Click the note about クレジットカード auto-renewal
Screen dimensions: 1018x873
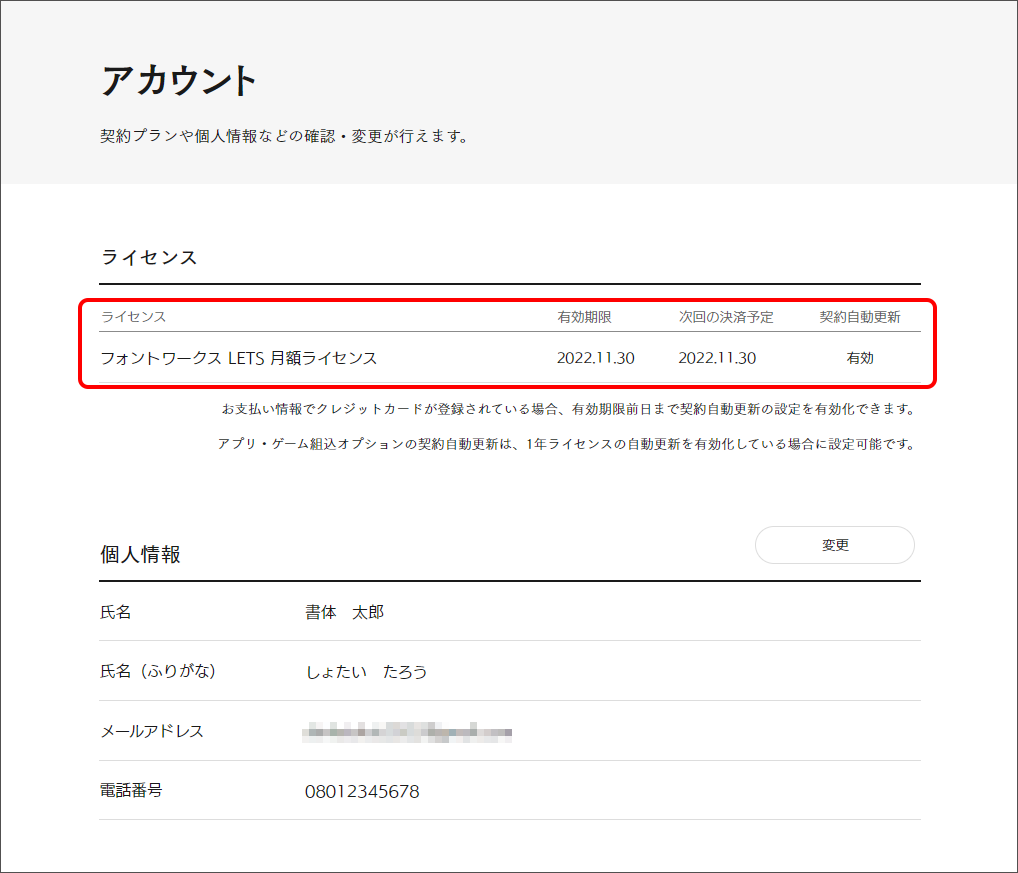[567, 410]
